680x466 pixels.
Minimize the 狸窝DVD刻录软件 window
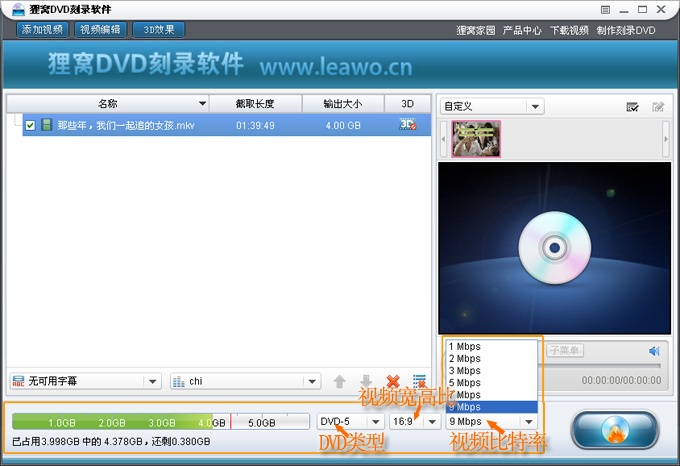pos(624,10)
